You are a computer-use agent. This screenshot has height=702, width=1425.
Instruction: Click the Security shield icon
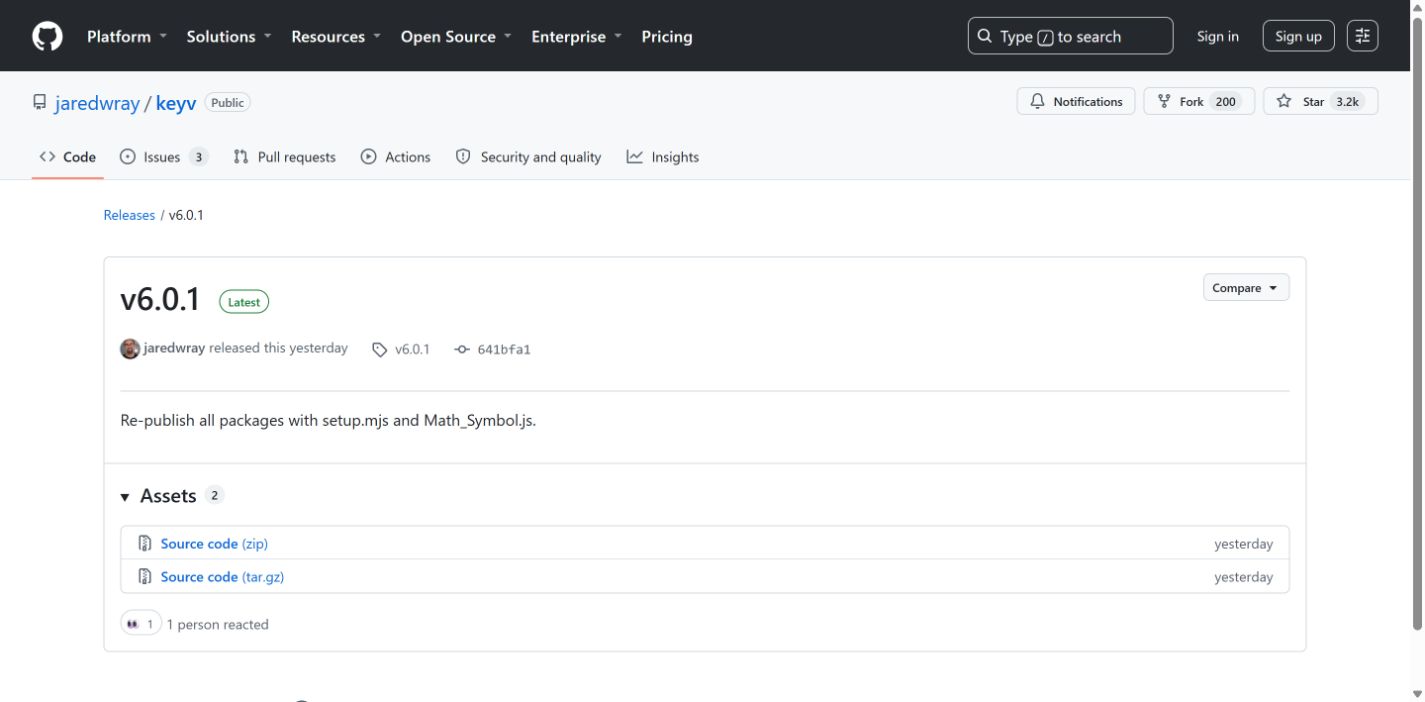point(463,157)
